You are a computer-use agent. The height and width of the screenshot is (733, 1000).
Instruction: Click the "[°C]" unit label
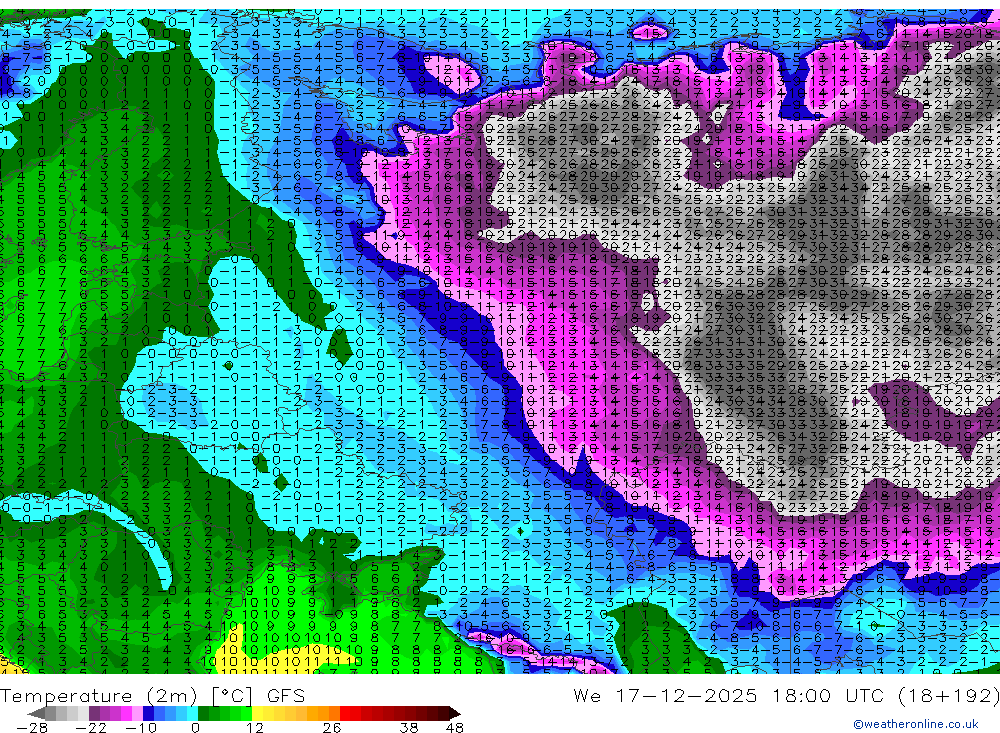232,696
